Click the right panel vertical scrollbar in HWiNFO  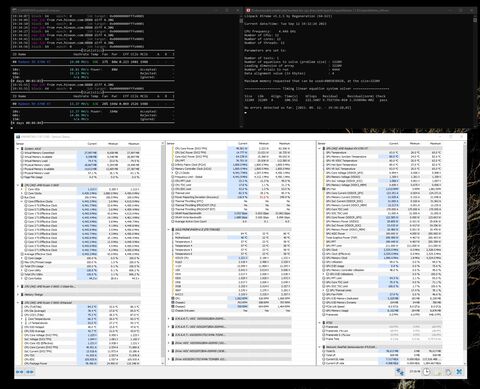(x=464, y=253)
